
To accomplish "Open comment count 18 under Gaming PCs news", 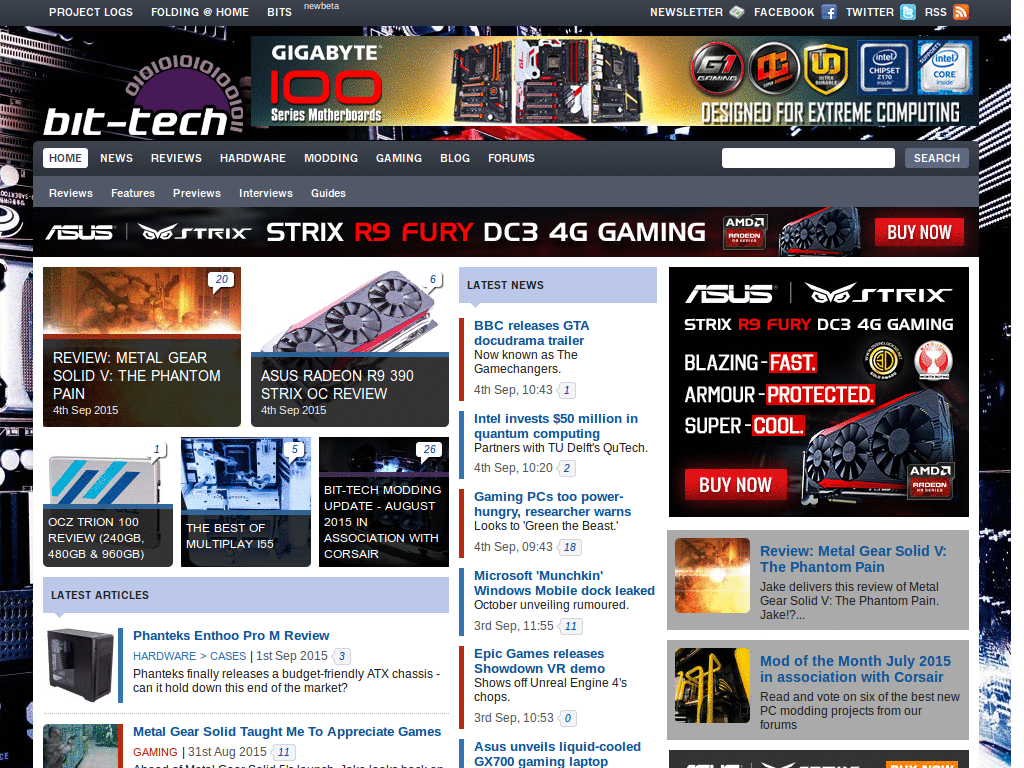I will pos(569,547).
